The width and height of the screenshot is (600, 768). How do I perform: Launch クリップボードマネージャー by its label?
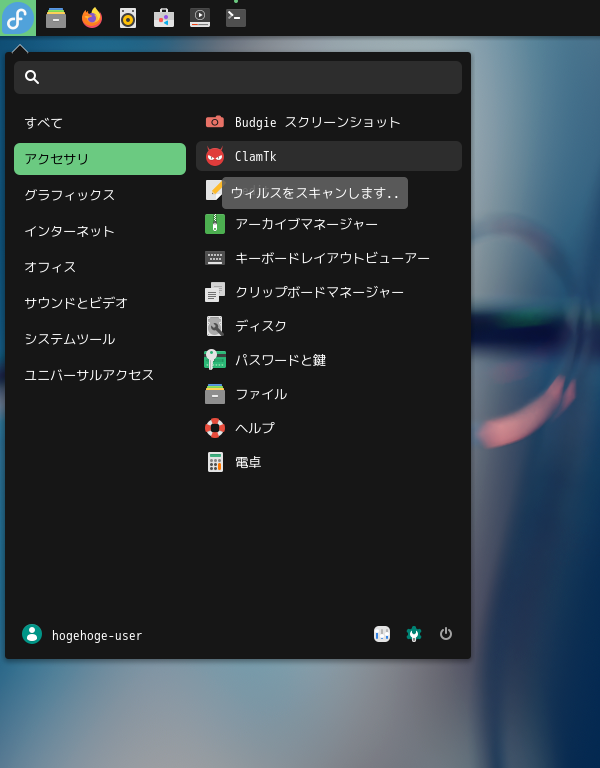tap(319, 292)
